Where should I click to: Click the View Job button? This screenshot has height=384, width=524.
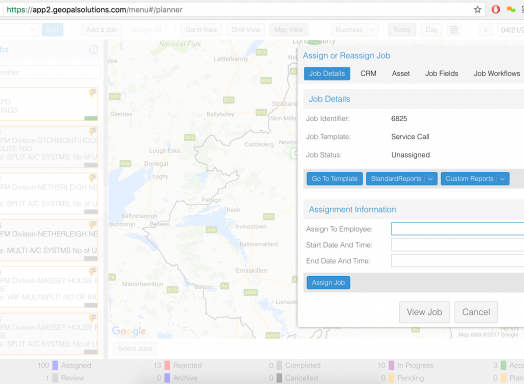pos(424,312)
